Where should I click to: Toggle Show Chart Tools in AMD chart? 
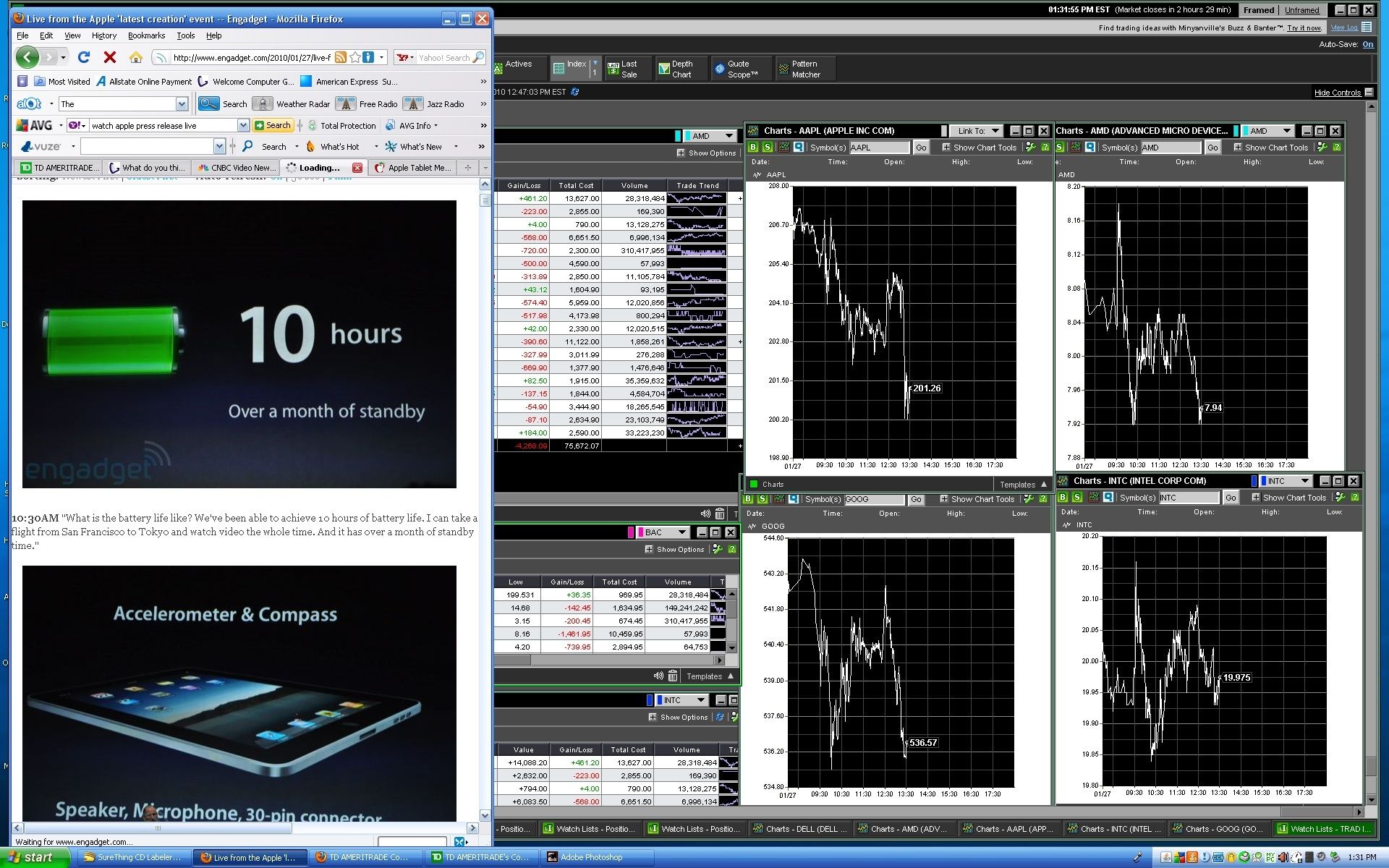pyautogui.click(x=1271, y=148)
